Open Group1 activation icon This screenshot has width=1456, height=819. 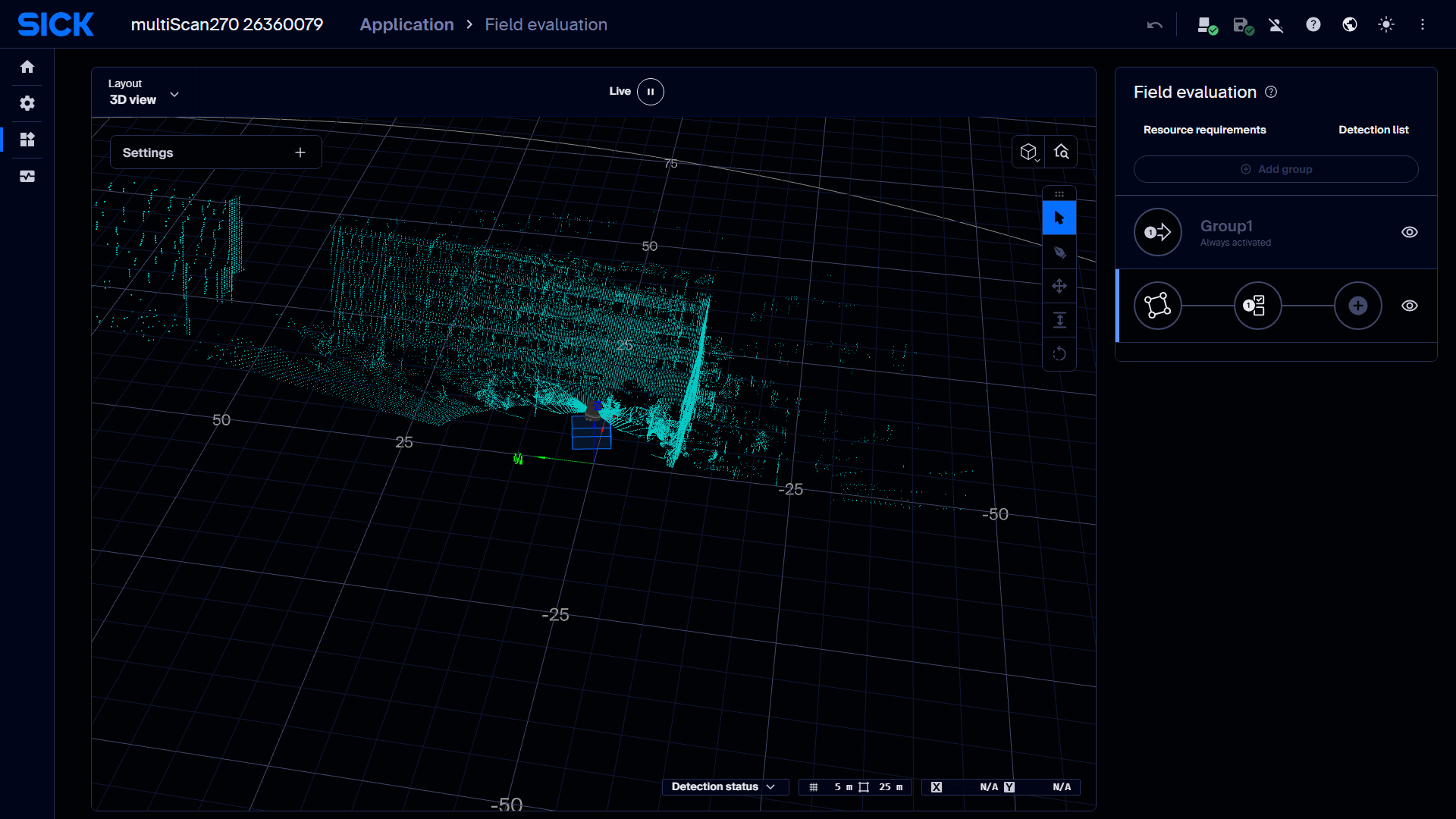coord(1157,232)
